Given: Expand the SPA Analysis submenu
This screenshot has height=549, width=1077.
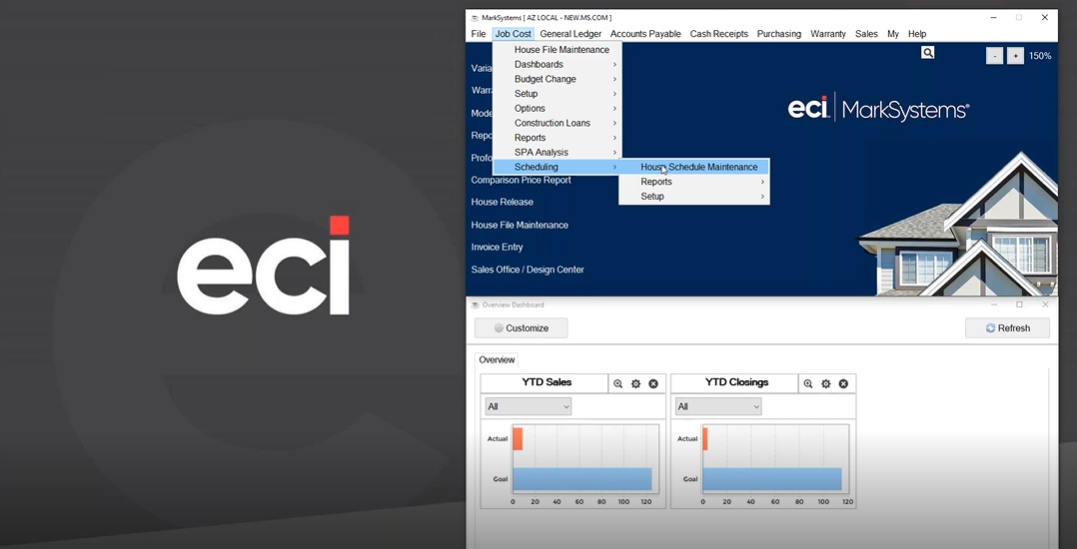Looking at the screenshot, I should click(x=557, y=153).
